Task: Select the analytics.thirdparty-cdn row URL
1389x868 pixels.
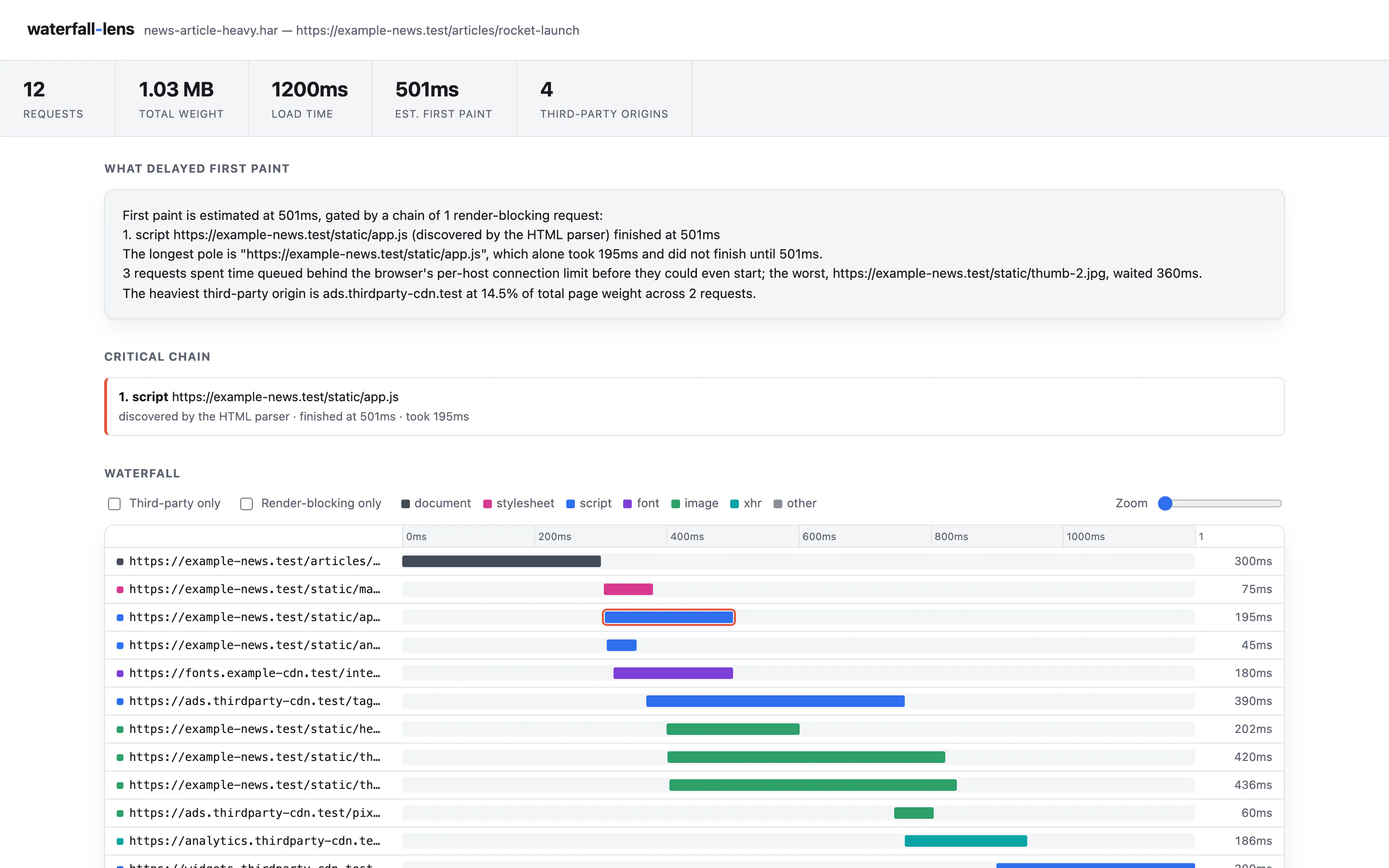Action: click(254, 841)
